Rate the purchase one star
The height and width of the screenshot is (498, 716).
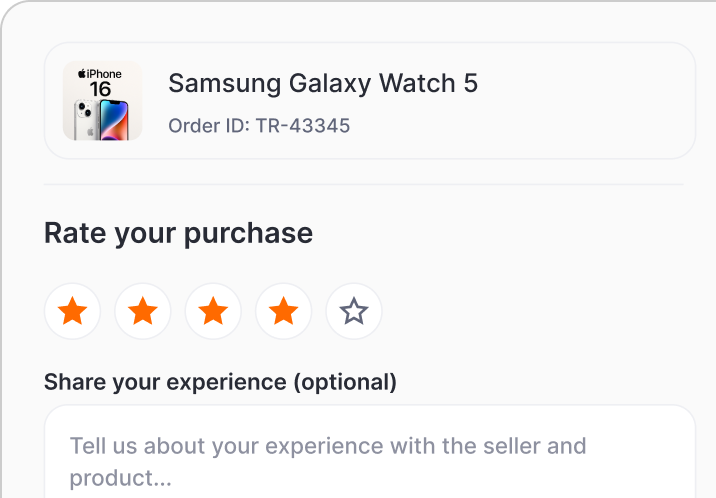pos(73,312)
